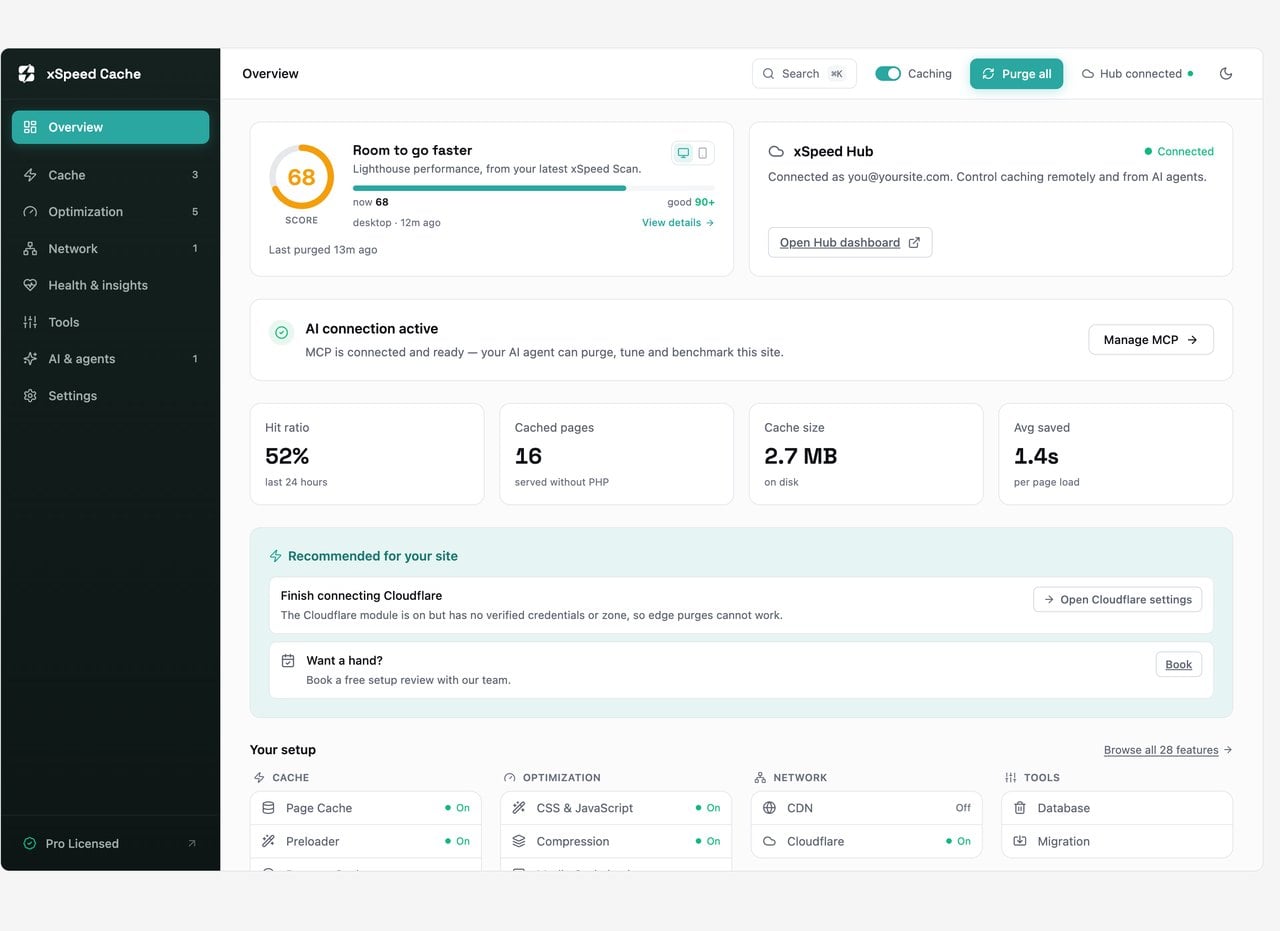1280x931 pixels.
Task: Open AI & agents section
Action: (x=110, y=359)
